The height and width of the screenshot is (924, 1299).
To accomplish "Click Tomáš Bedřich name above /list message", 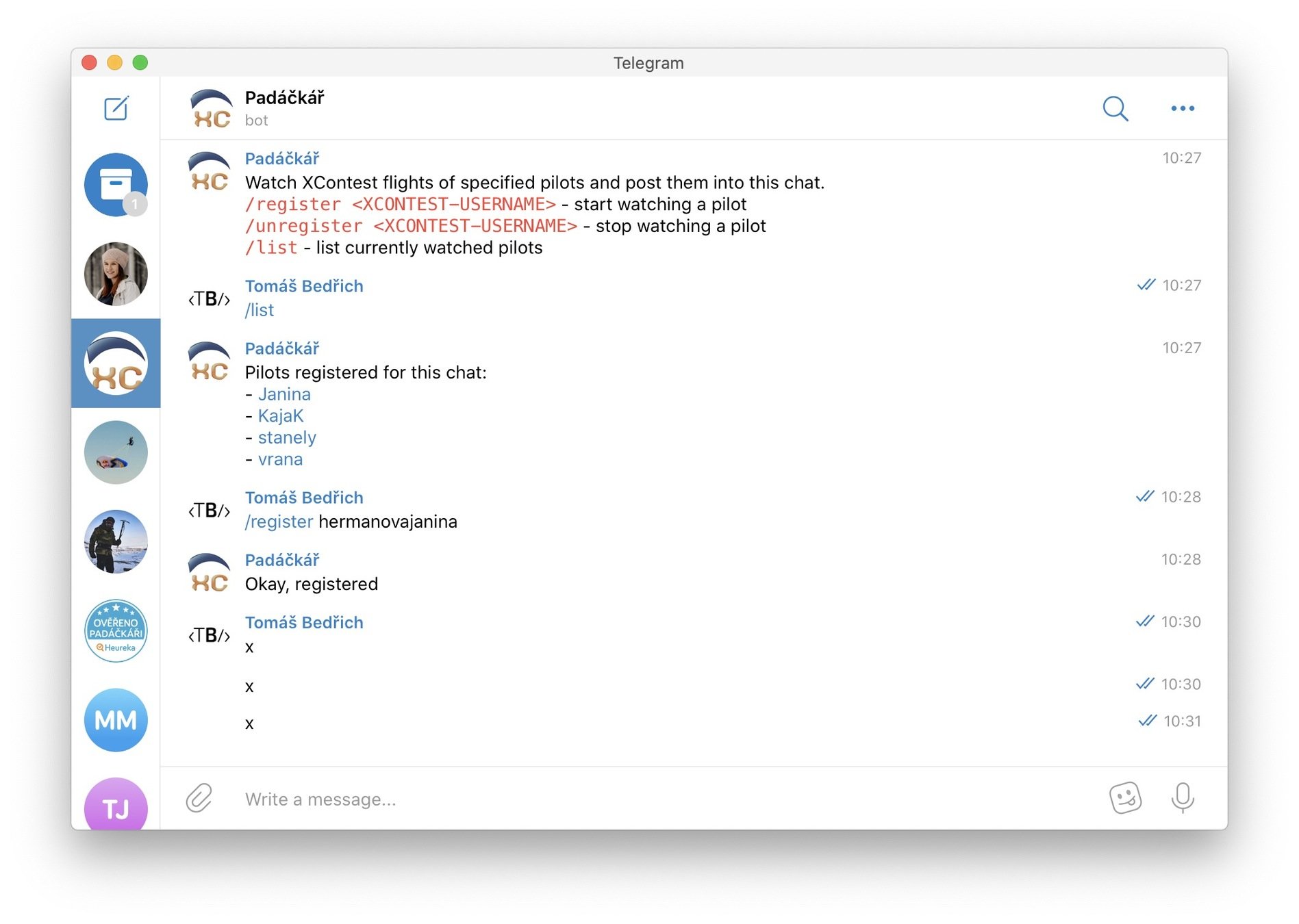I will 304,286.
